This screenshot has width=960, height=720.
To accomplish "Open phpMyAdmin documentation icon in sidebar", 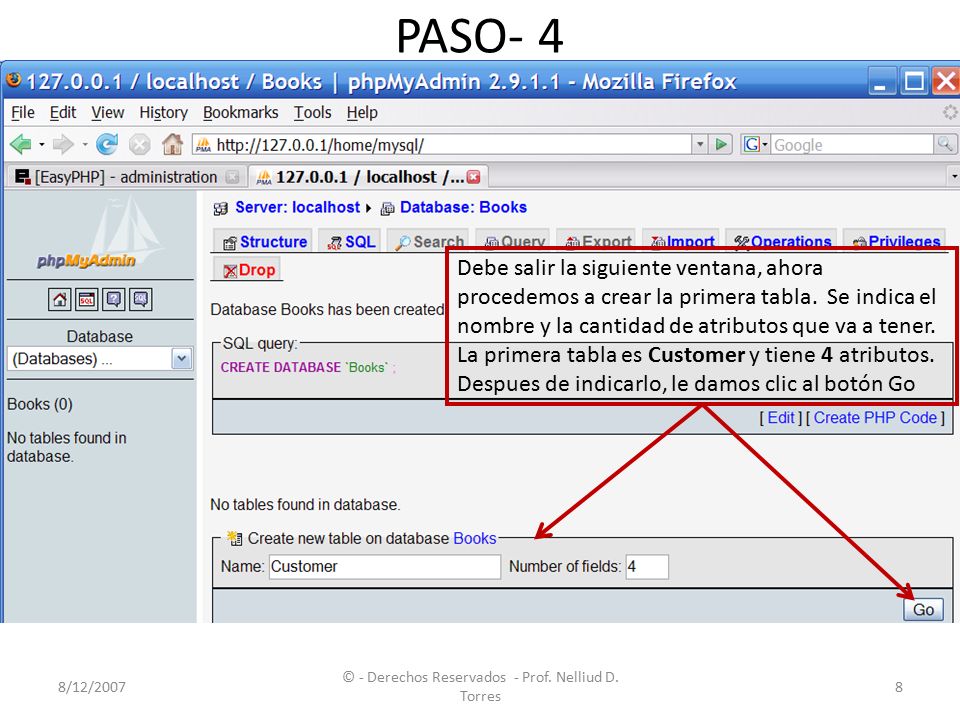I will click(x=113, y=299).
